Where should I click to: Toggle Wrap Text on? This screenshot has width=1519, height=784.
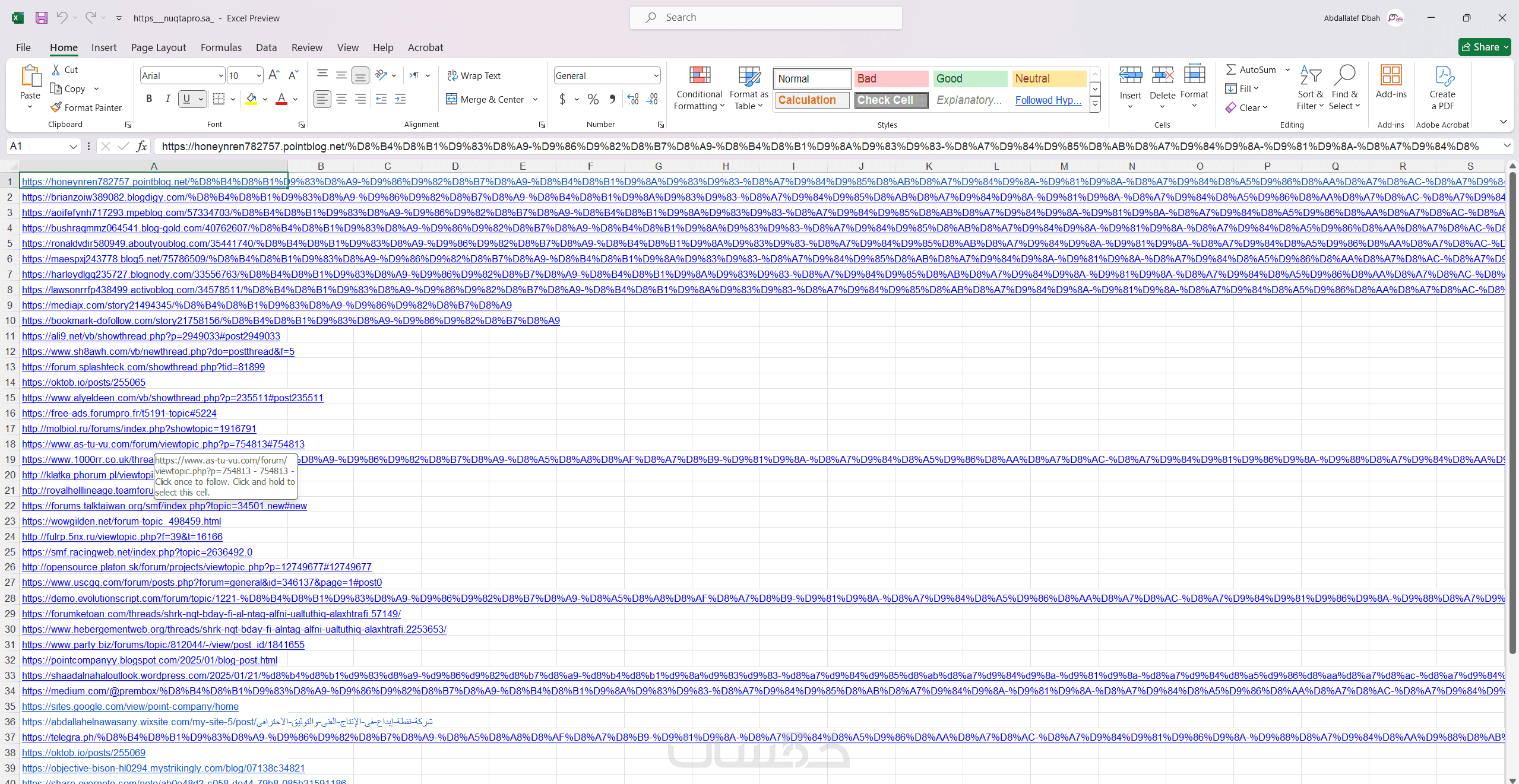click(x=474, y=75)
